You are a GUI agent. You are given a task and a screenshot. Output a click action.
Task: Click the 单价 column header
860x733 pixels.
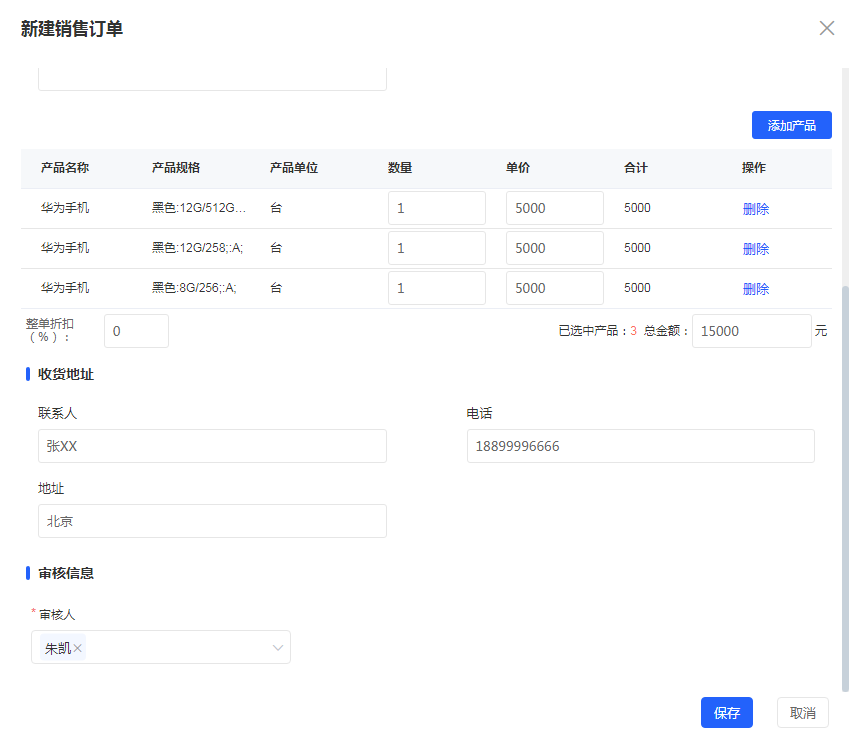click(518, 167)
